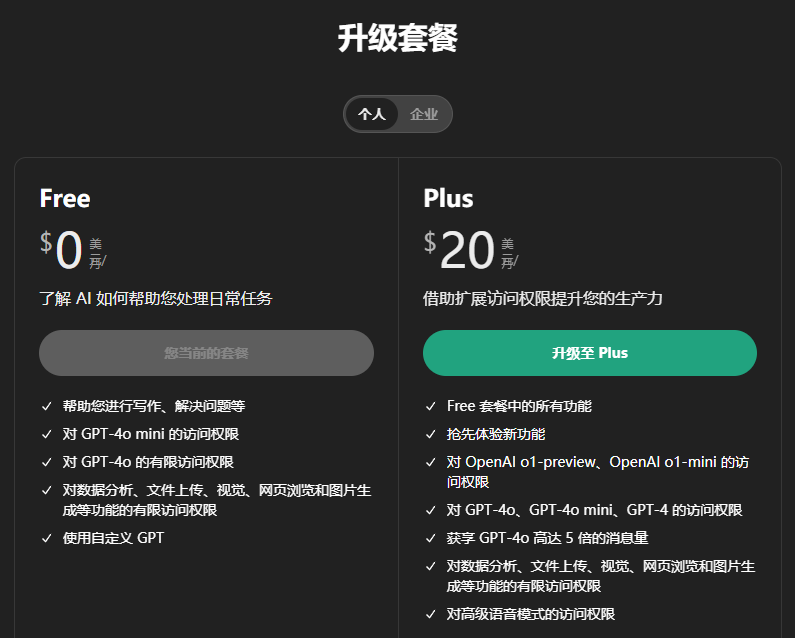Click the text 抢先体验新功能
Screen dimensions: 795x638
point(496,434)
